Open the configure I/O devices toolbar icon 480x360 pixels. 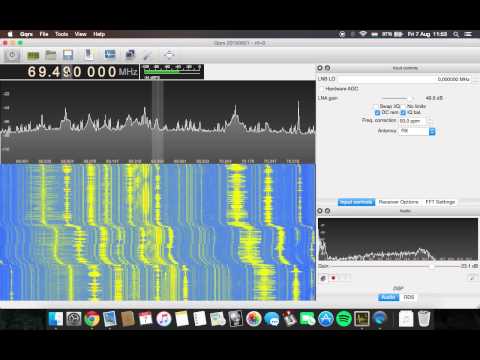click(x=33, y=55)
